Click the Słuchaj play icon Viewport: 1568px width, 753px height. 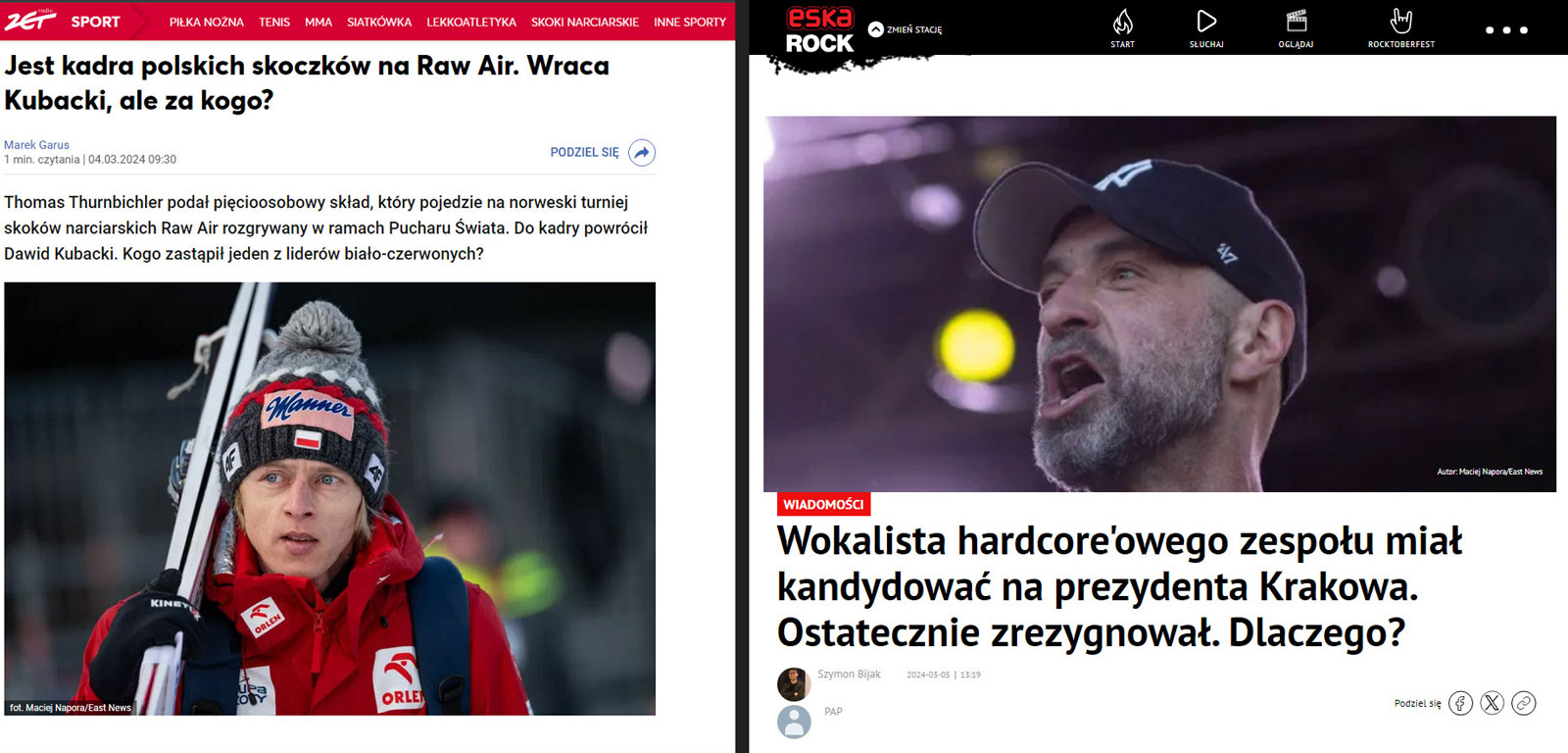coord(1206,22)
